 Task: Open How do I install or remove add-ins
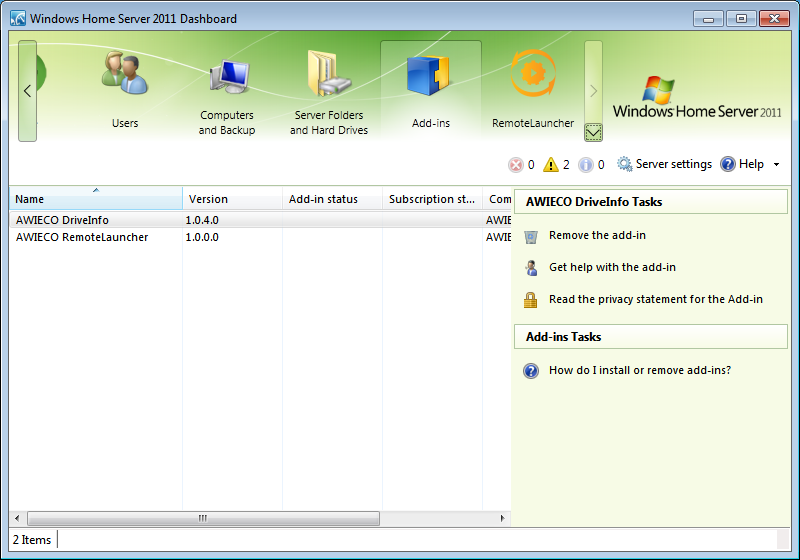click(x=639, y=370)
